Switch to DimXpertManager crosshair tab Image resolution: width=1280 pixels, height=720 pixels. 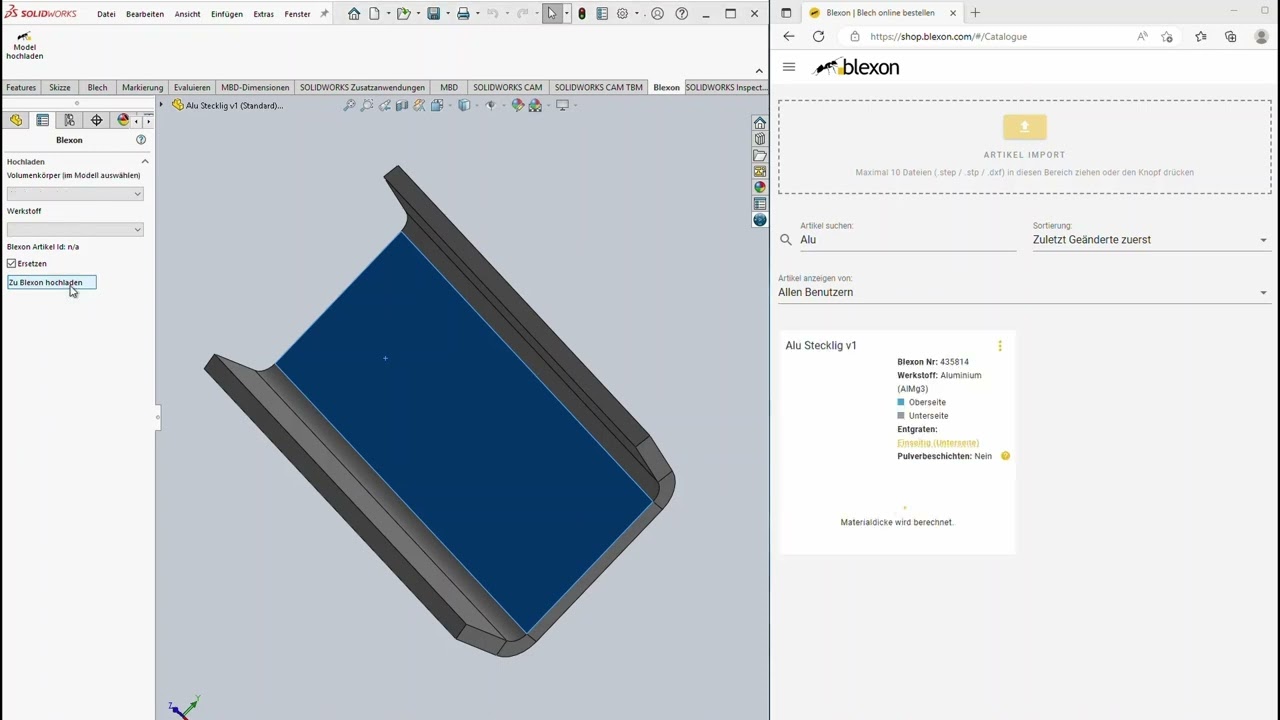pyautogui.click(x=96, y=120)
